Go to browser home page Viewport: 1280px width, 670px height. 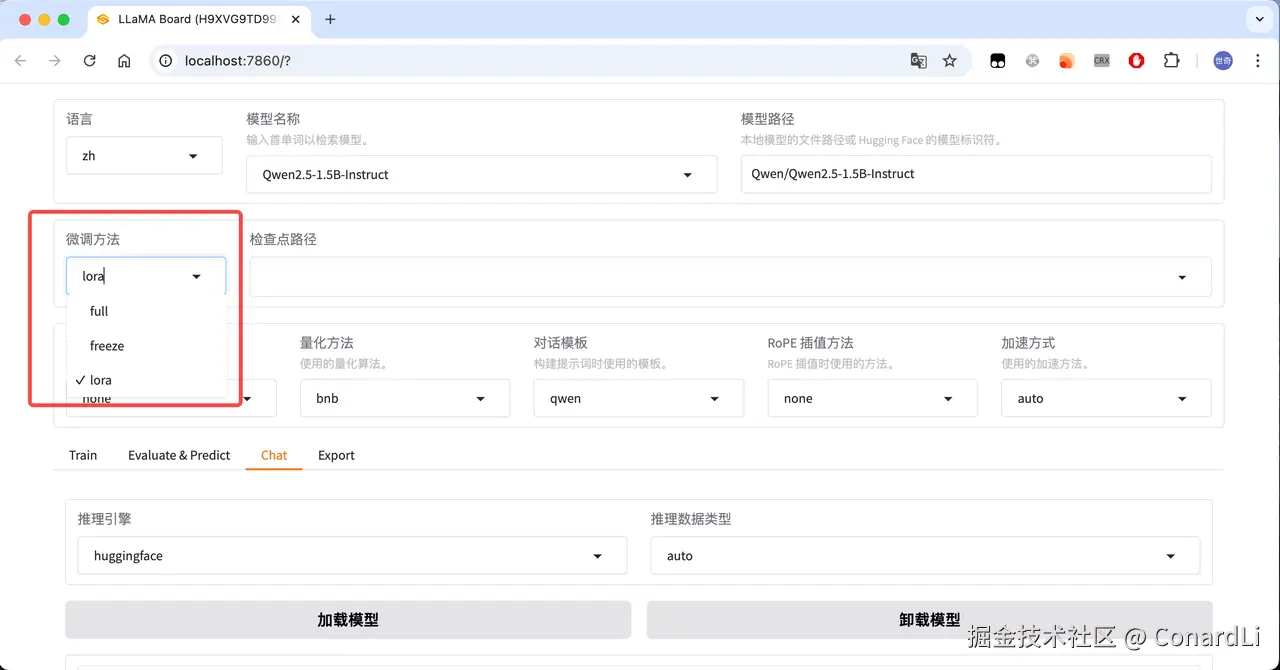pyautogui.click(x=124, y=61)
